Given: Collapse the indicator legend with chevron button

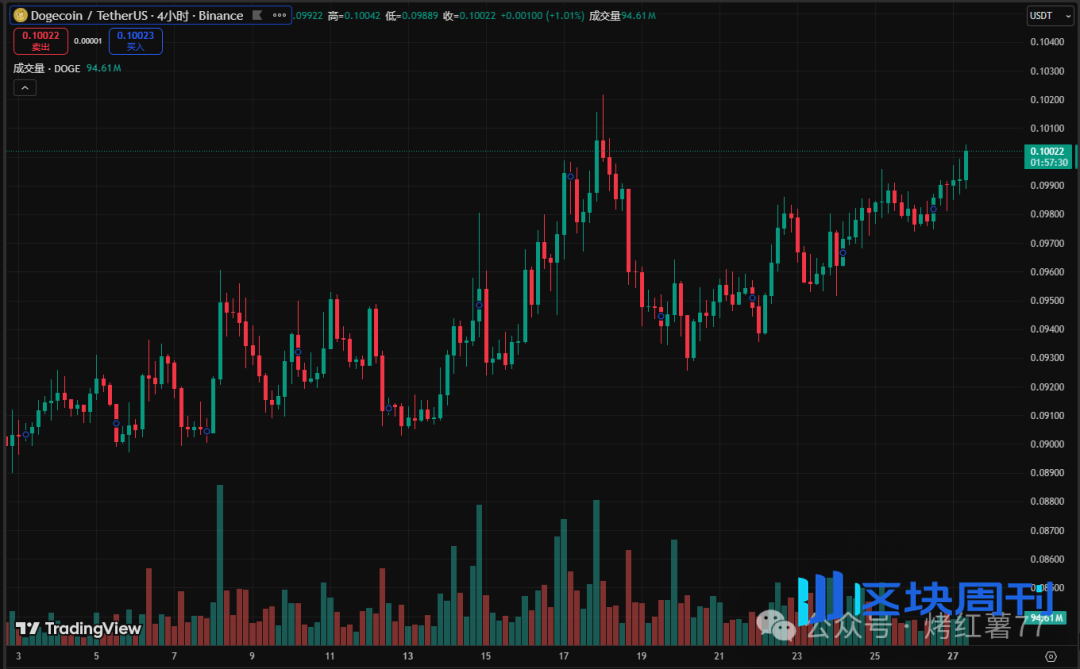Looking at the screenshot, I should (x=25, y=88).
